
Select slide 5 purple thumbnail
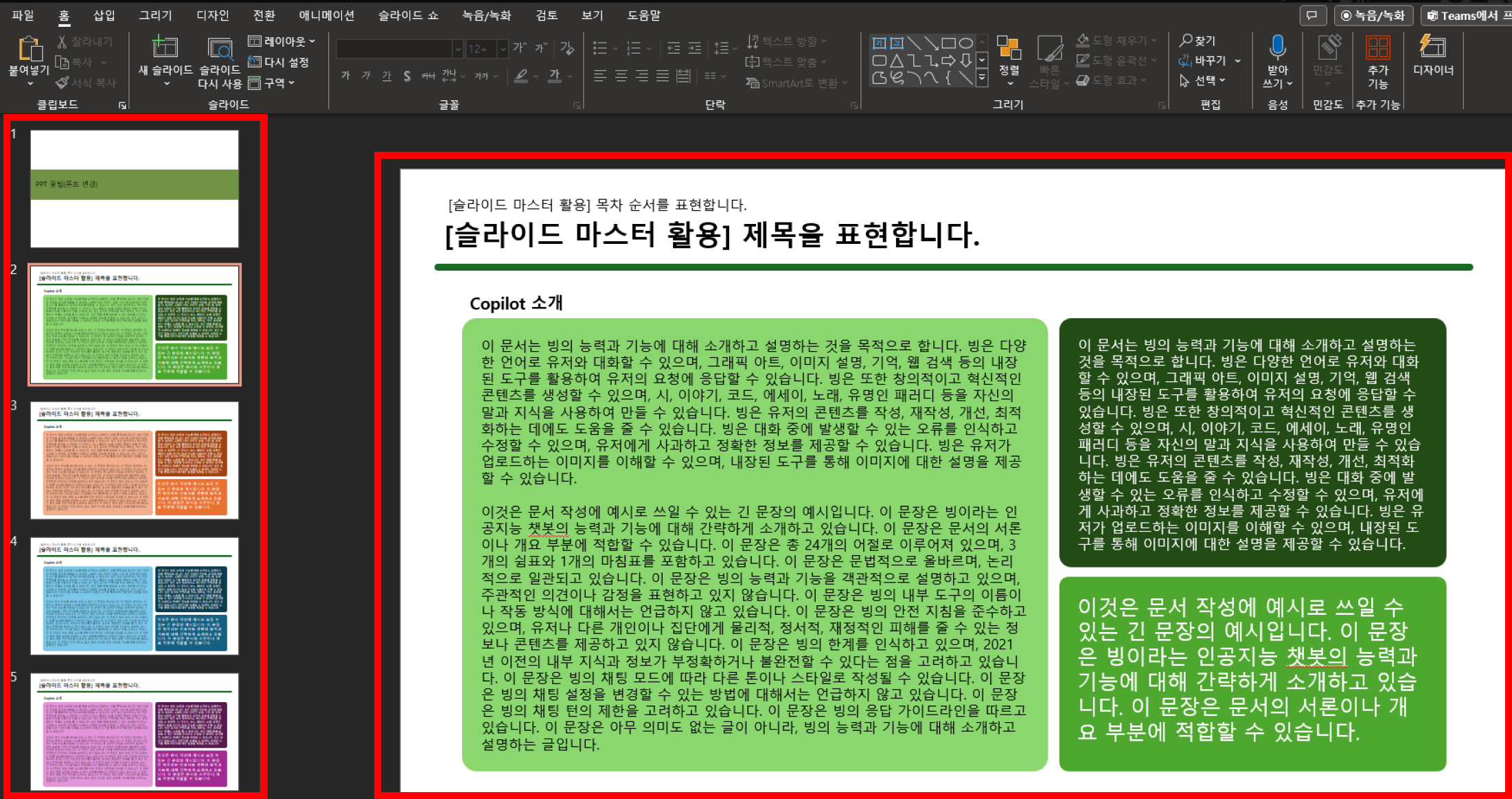coord(135,731)
